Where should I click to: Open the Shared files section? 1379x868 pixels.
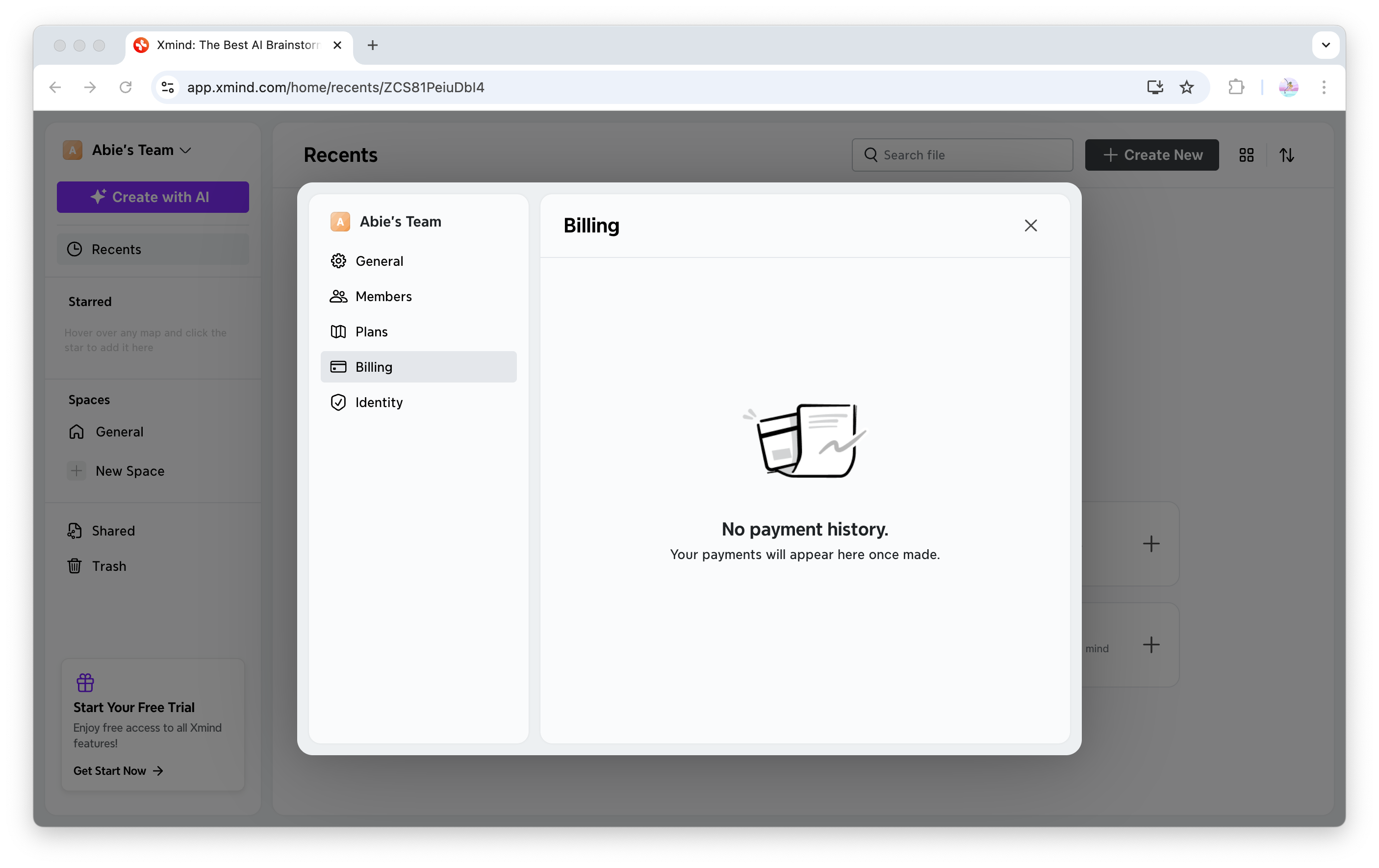point(153,531)
